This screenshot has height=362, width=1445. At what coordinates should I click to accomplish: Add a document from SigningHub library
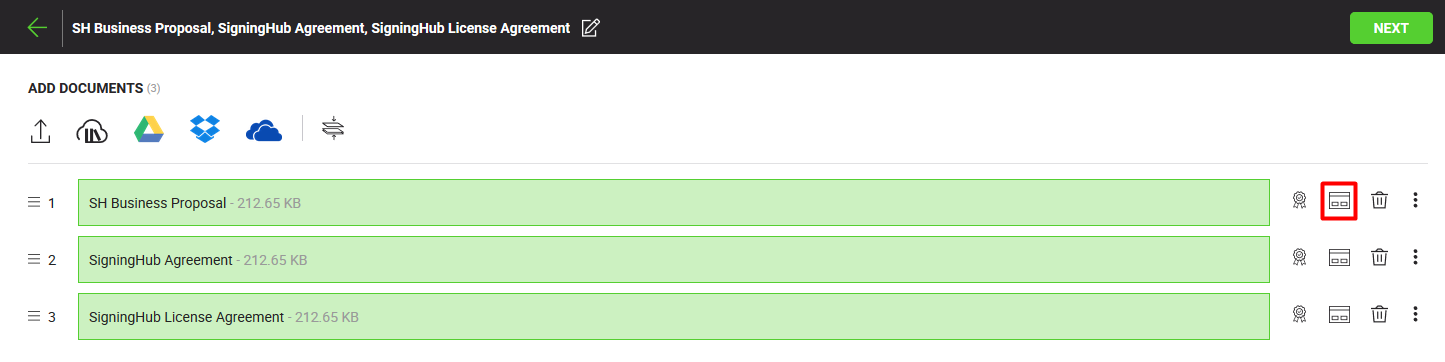click(92, 130)
